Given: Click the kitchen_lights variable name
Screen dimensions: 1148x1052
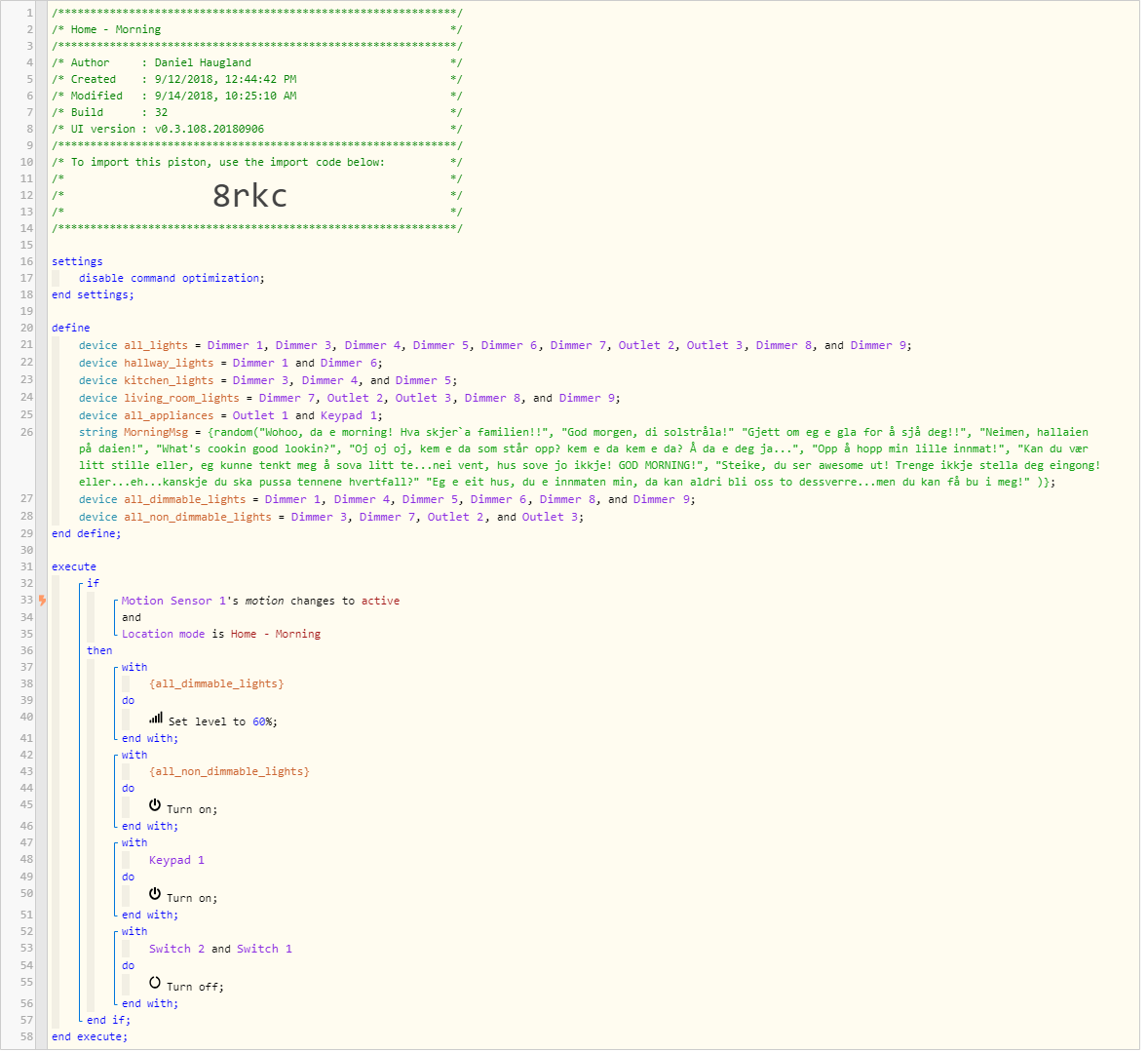Looking at the screenshot, I should pyautogui.click(x=169, y=381).
